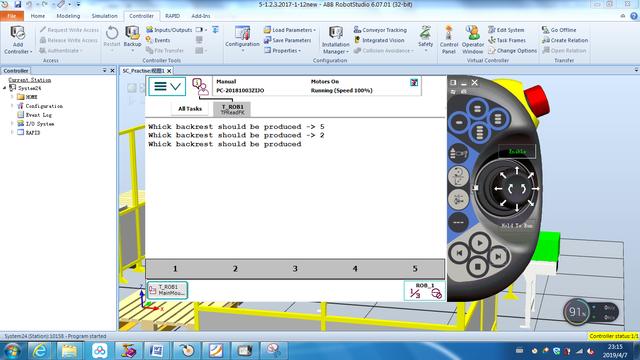
Task: Expand the System24 tree node
Action: tap(5, 88)
